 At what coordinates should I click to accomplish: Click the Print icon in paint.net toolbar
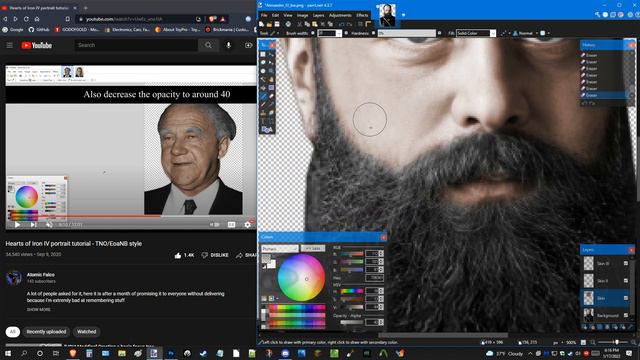tap(288, 24)
